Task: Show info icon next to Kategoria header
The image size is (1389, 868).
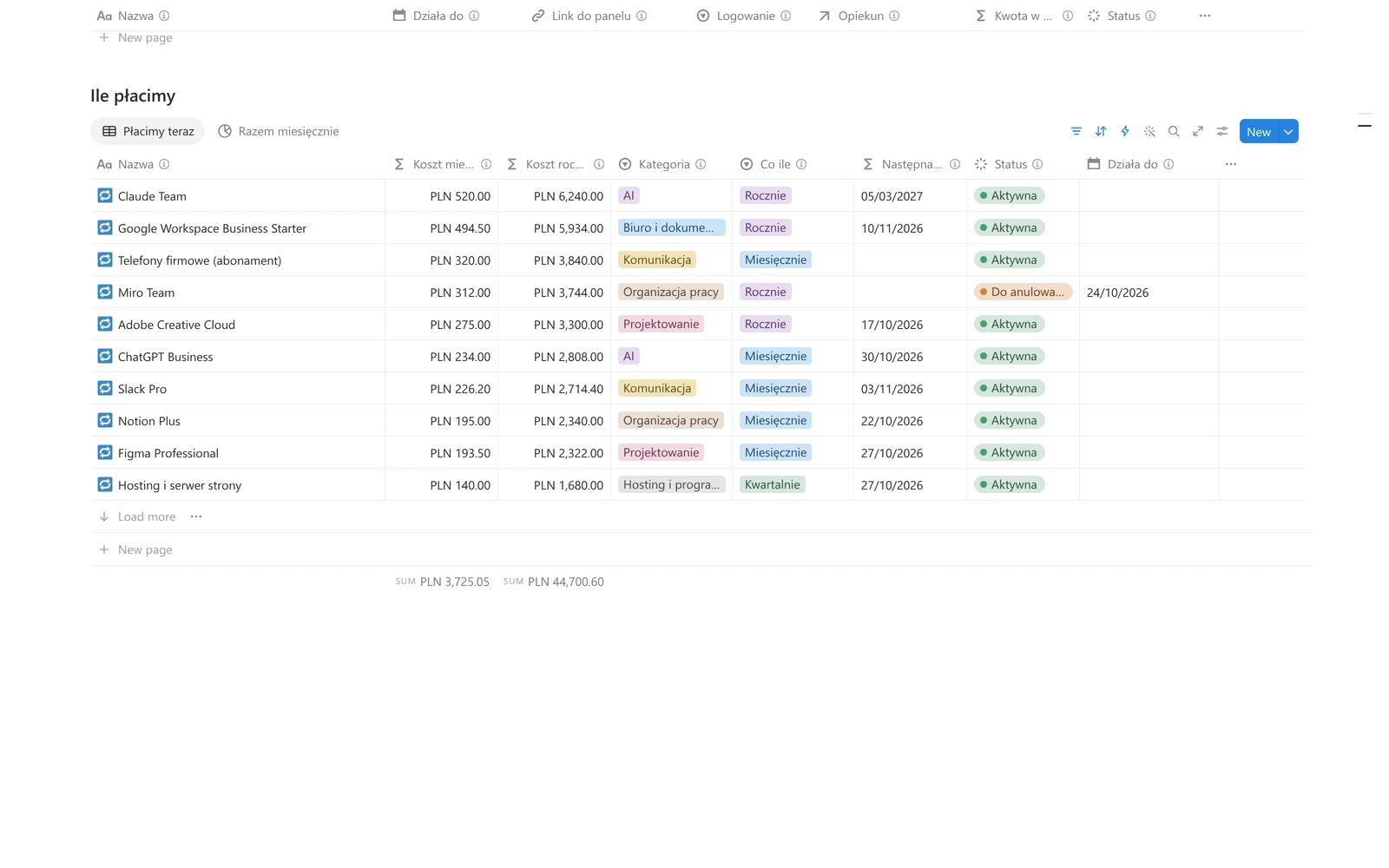Action: coord(701,164)
